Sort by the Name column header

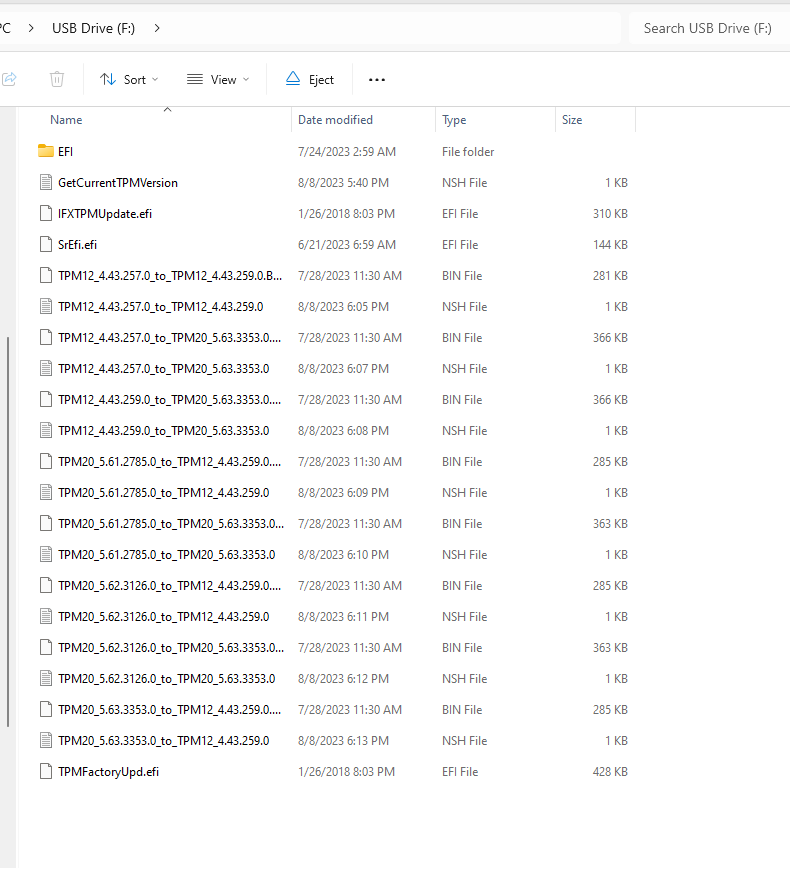click(x=66, y=120)
